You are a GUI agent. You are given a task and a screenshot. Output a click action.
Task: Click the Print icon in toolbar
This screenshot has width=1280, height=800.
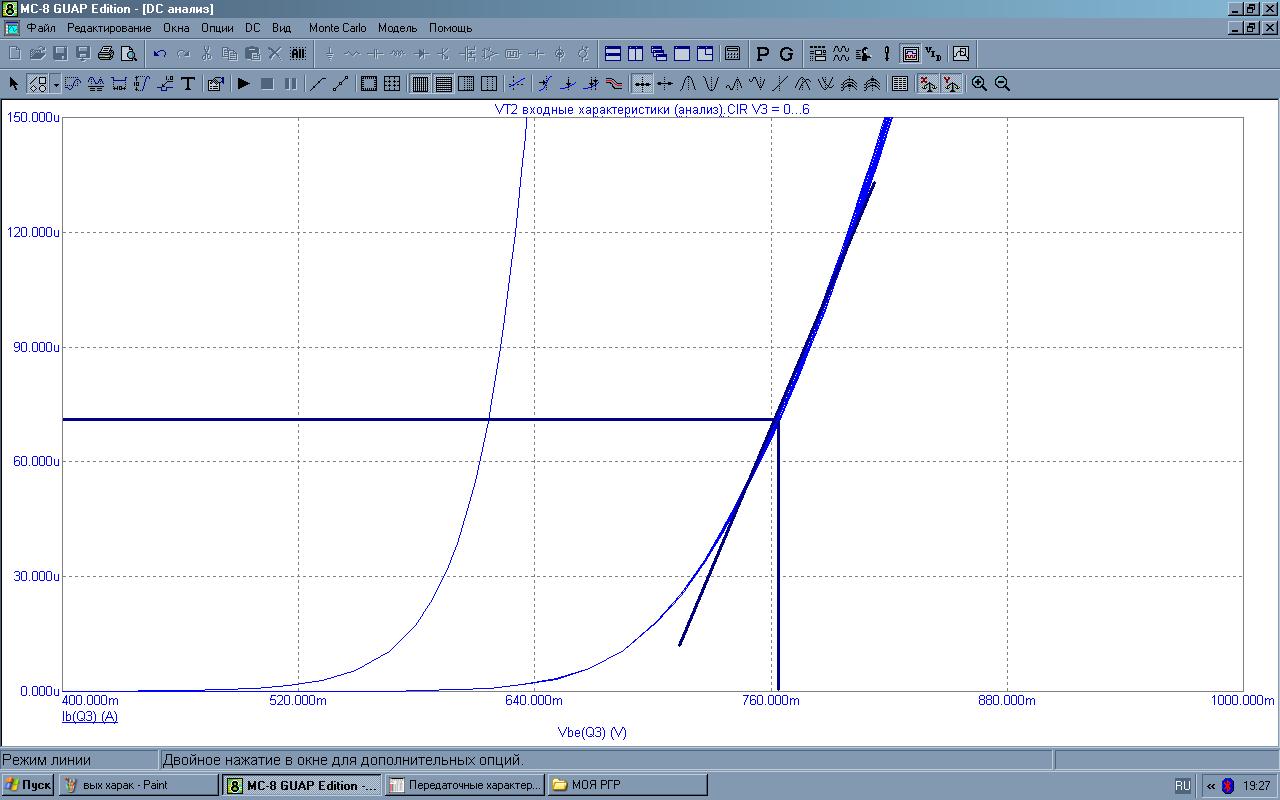pos(106,54)
